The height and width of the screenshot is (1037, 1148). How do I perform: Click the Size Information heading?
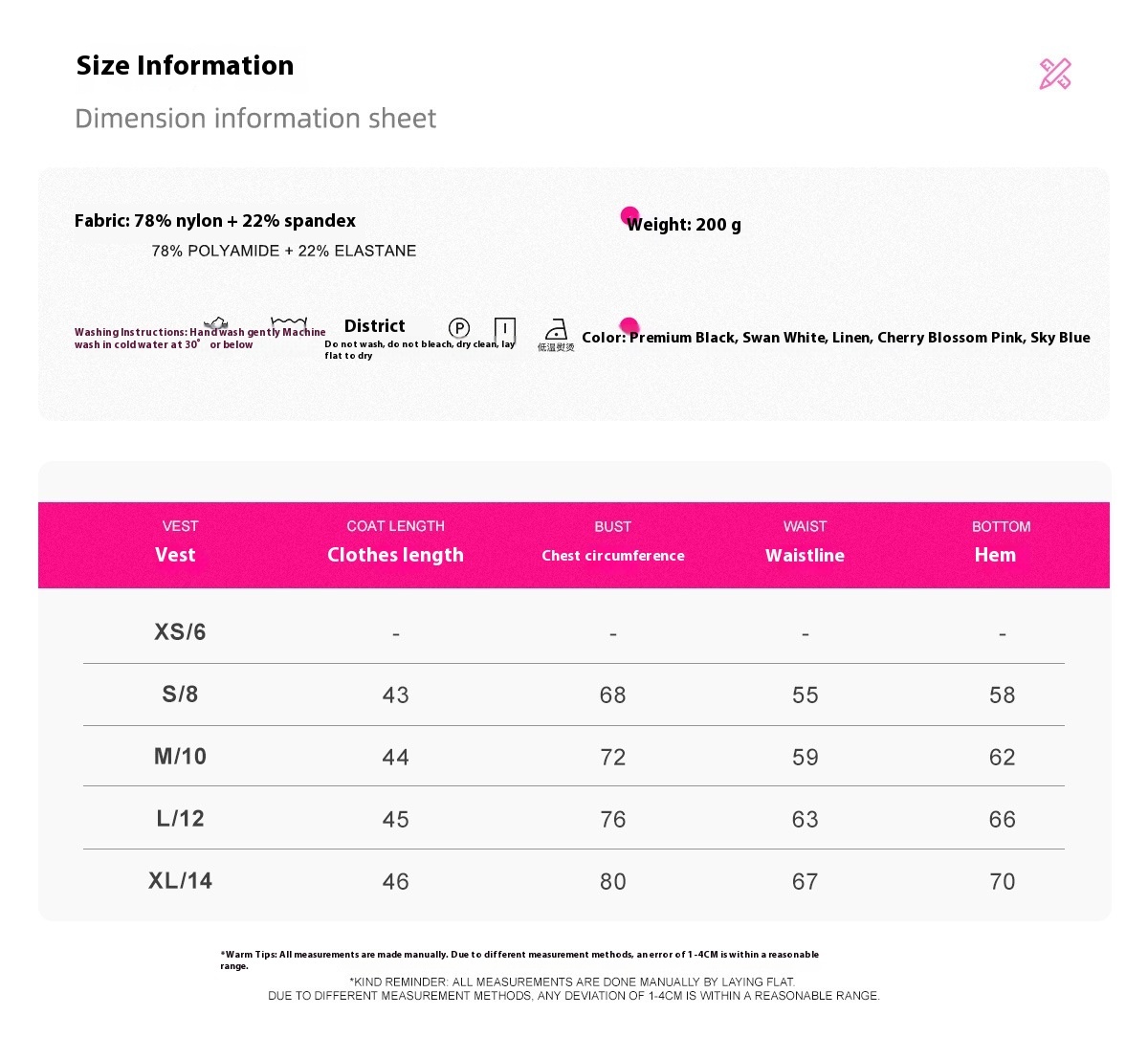(185, 65)
